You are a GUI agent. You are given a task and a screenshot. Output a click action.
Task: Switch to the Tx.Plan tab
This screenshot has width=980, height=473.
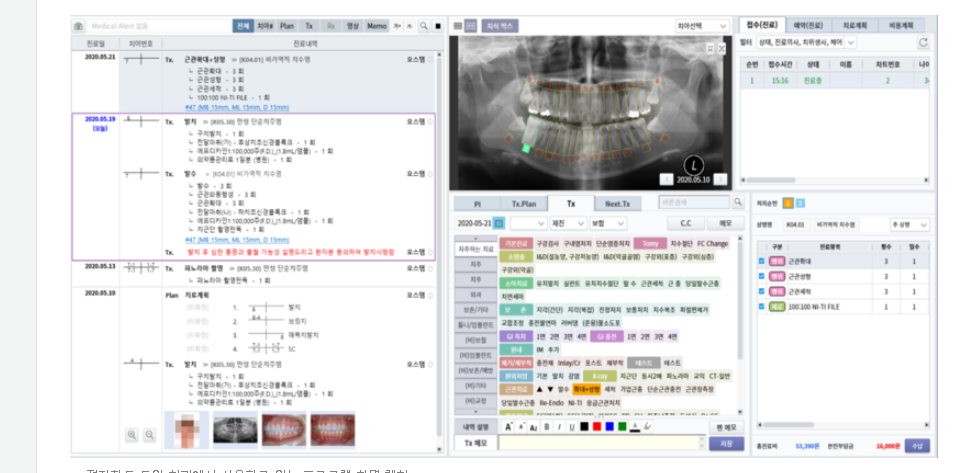(524, 204)
